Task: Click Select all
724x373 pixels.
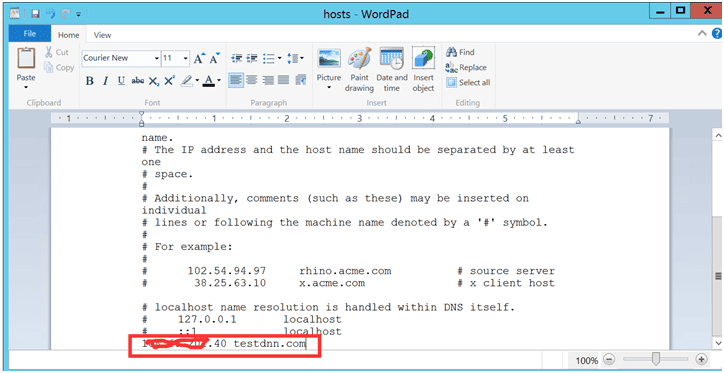Action: 468,83
